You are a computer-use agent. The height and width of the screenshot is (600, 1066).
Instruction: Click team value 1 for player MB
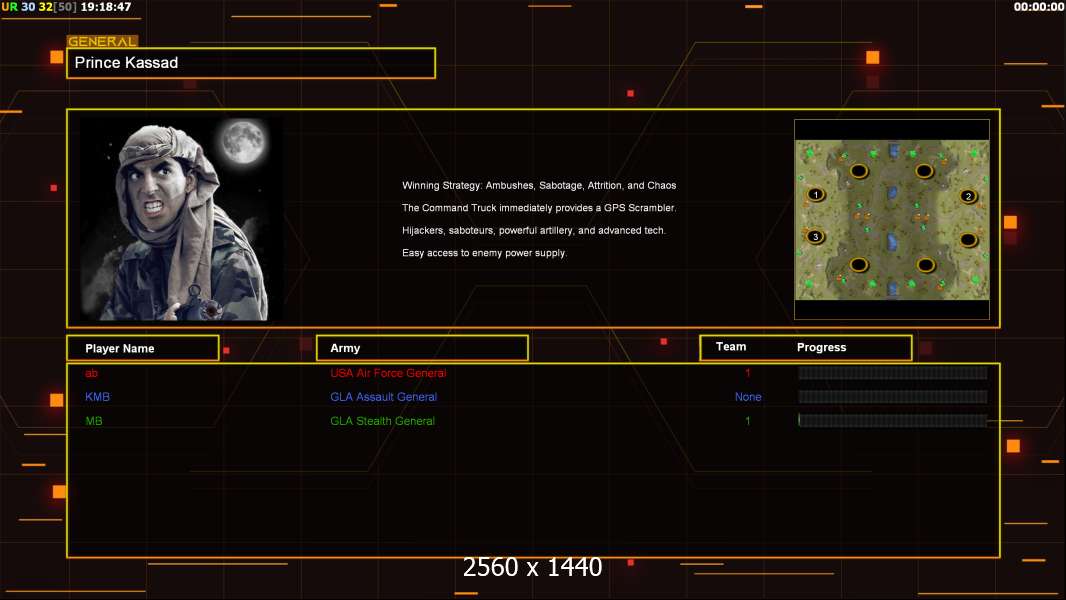pyautogui.click(x=748, y=421)
